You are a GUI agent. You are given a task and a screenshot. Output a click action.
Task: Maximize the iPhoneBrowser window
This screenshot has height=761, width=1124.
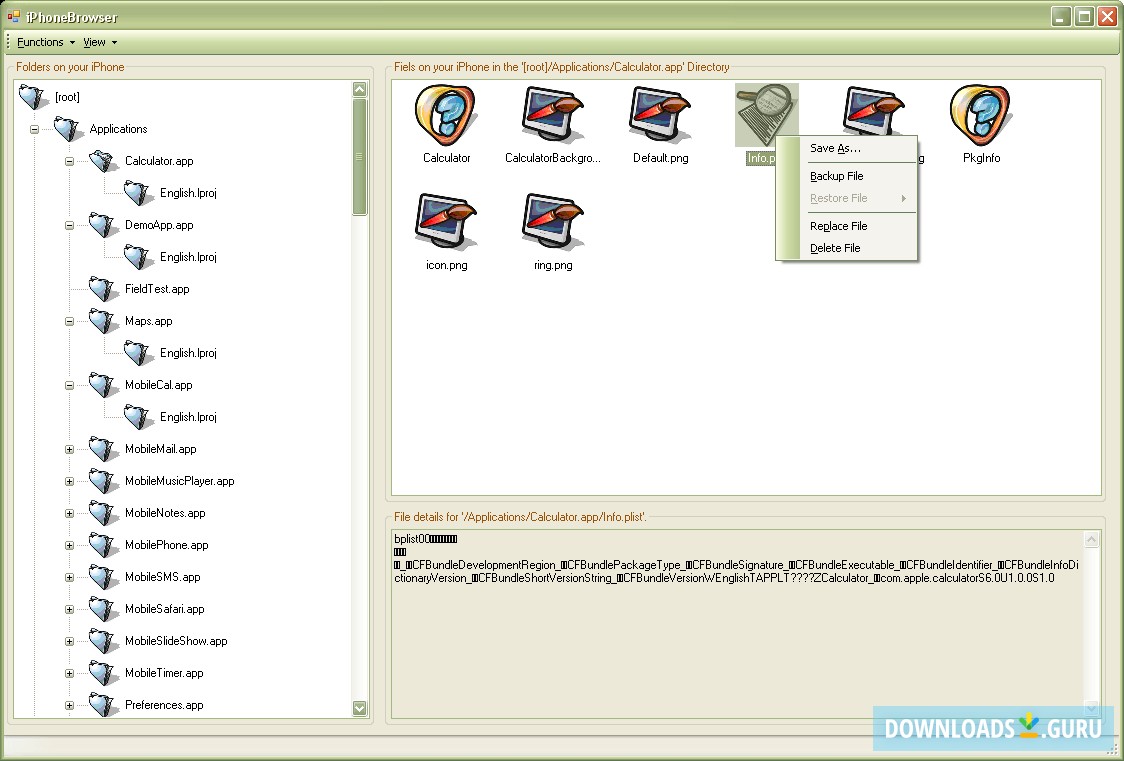coord(1085,16)
